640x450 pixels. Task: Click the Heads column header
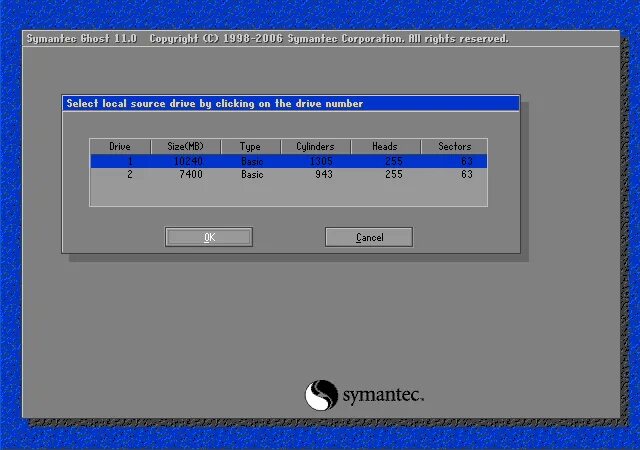[x=385, y=147]
